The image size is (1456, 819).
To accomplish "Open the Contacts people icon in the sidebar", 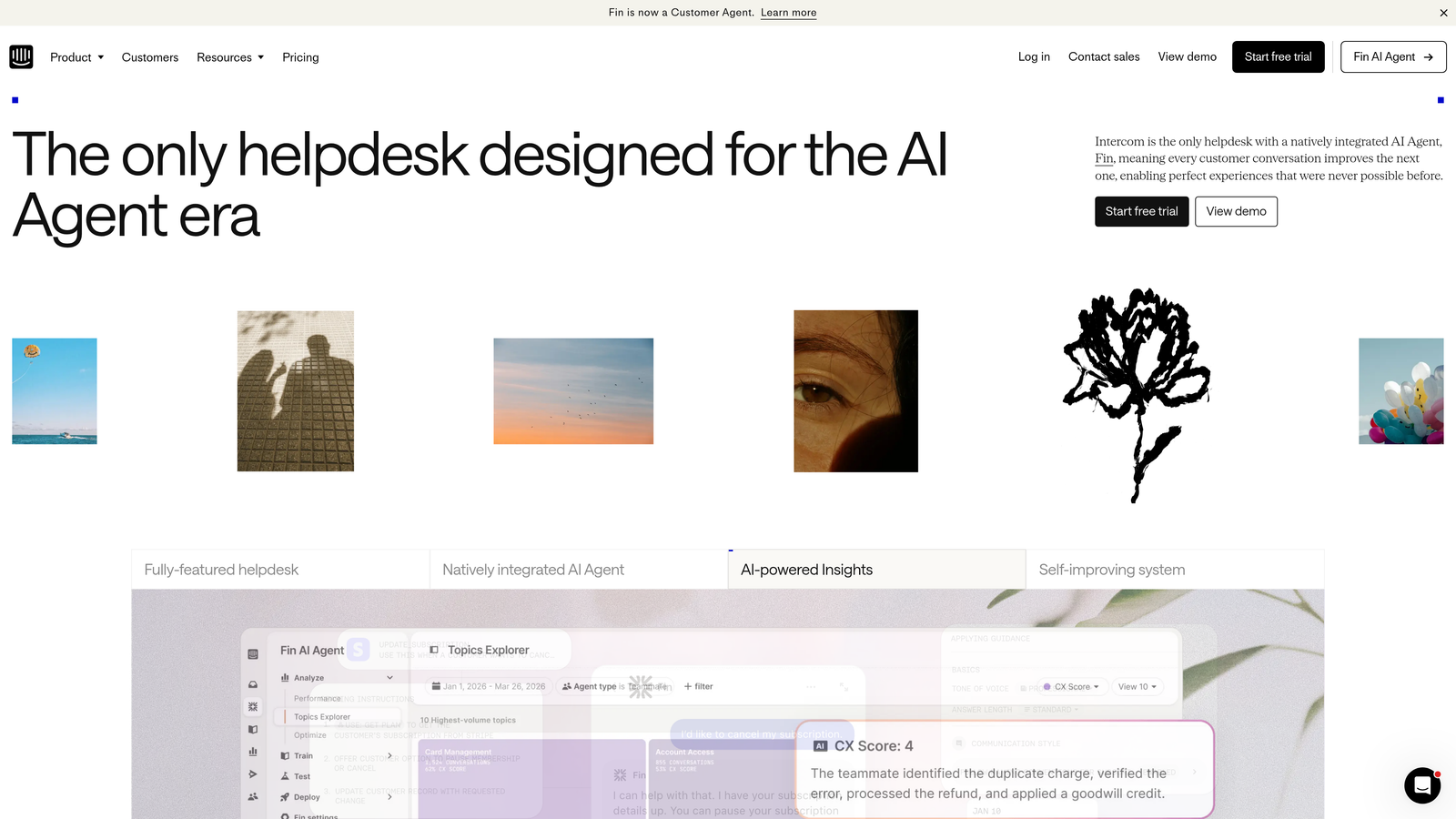I will point(252,797).
